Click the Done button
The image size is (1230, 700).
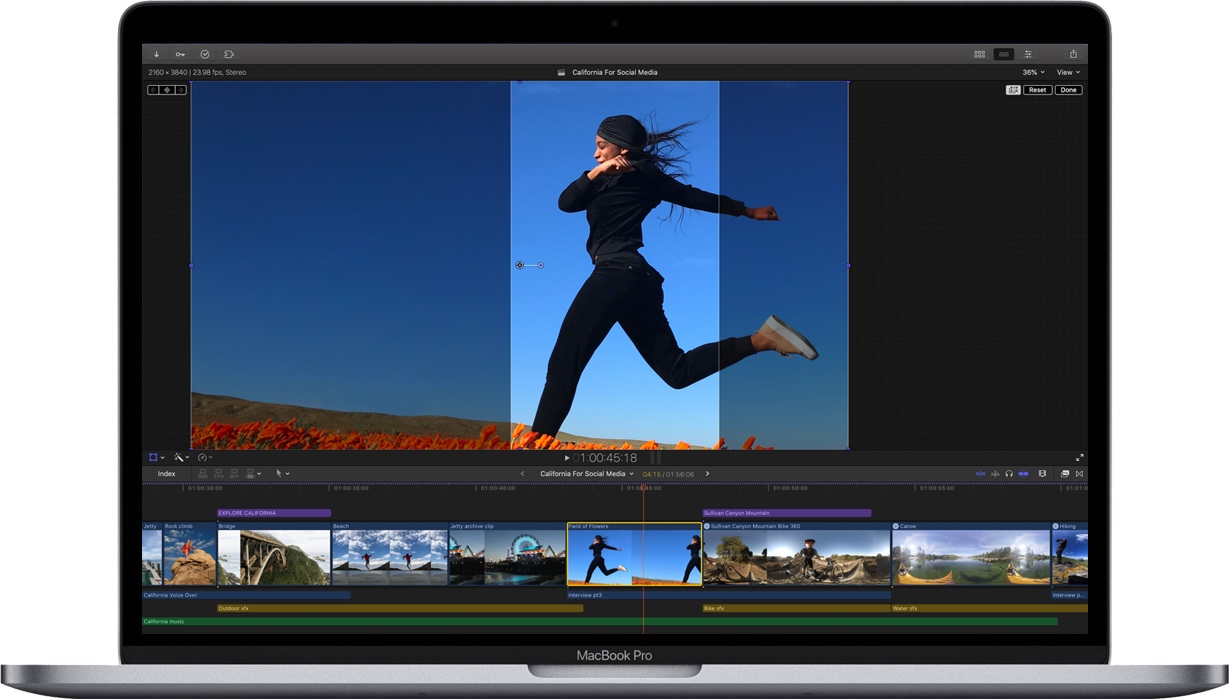(x=1068, y=89)
